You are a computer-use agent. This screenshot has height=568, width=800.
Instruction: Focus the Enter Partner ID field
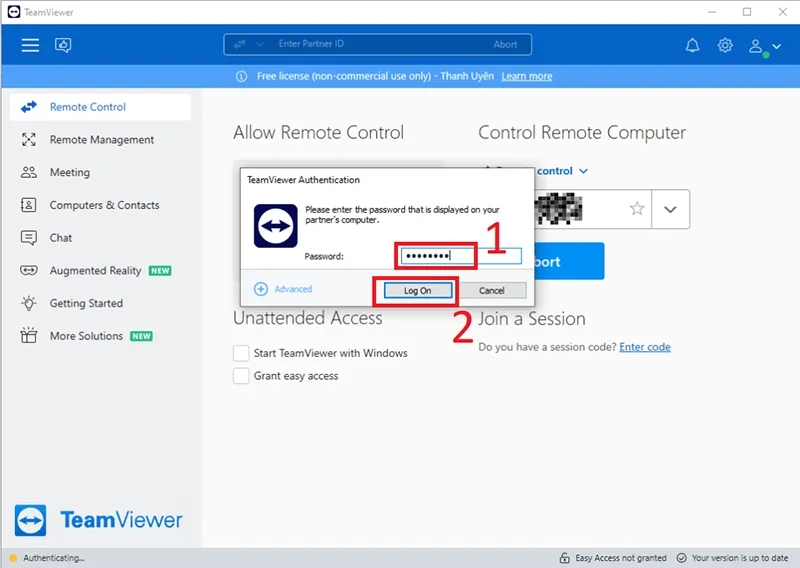(378, 44)
